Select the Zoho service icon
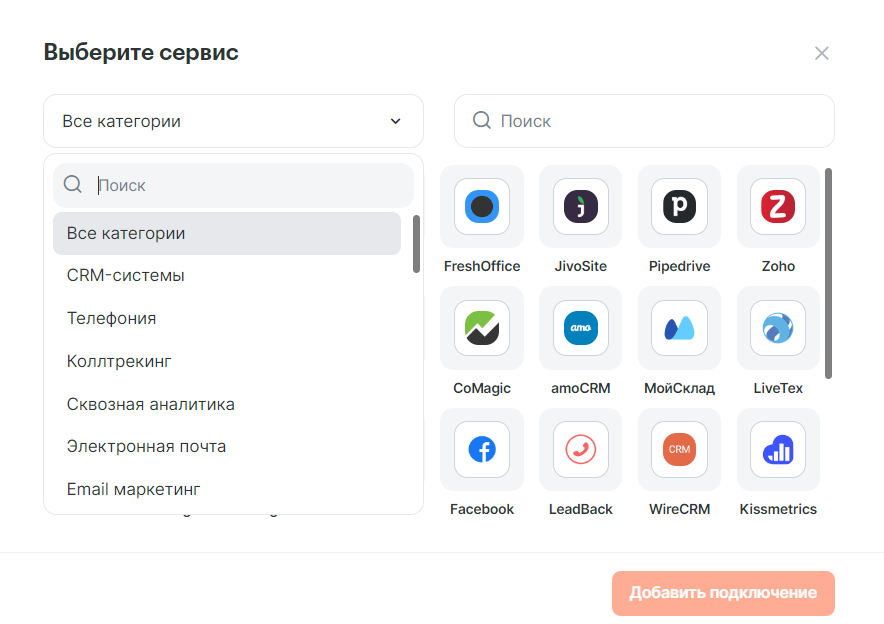The height and width of the screenshot is (624, 884). coord(778,207)
